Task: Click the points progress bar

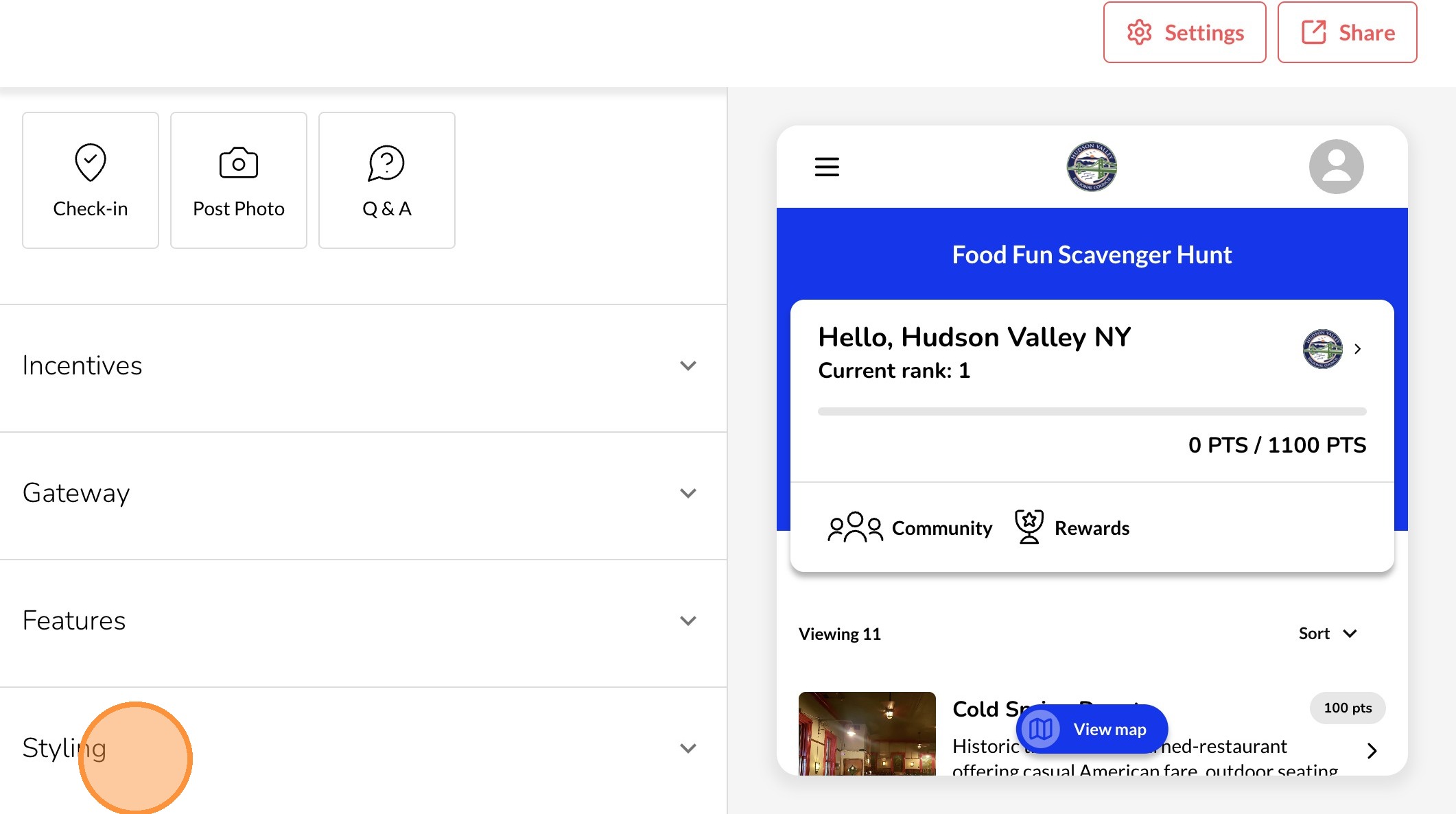Action: click(1092, 411)
